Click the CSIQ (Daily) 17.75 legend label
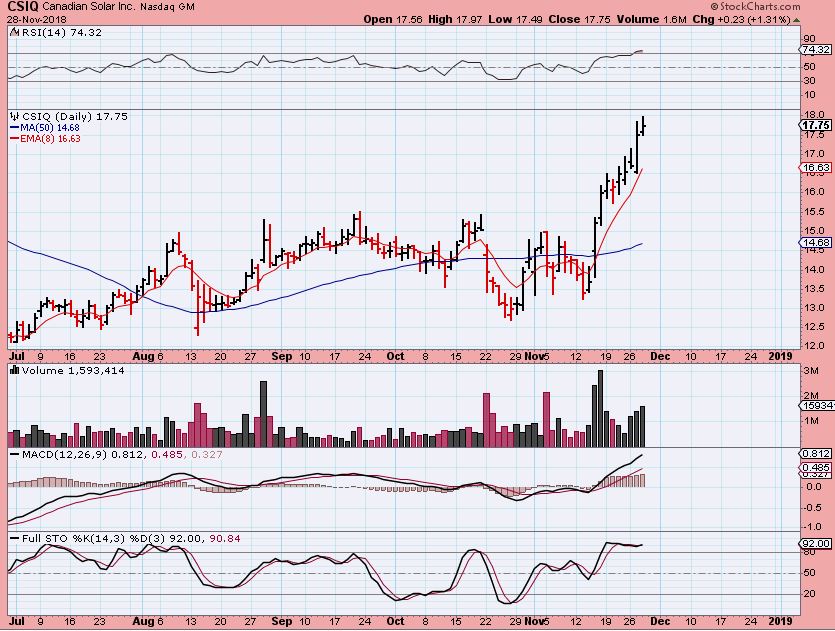Viewport: 835px width, 631px height. click(x=75, y=116)
